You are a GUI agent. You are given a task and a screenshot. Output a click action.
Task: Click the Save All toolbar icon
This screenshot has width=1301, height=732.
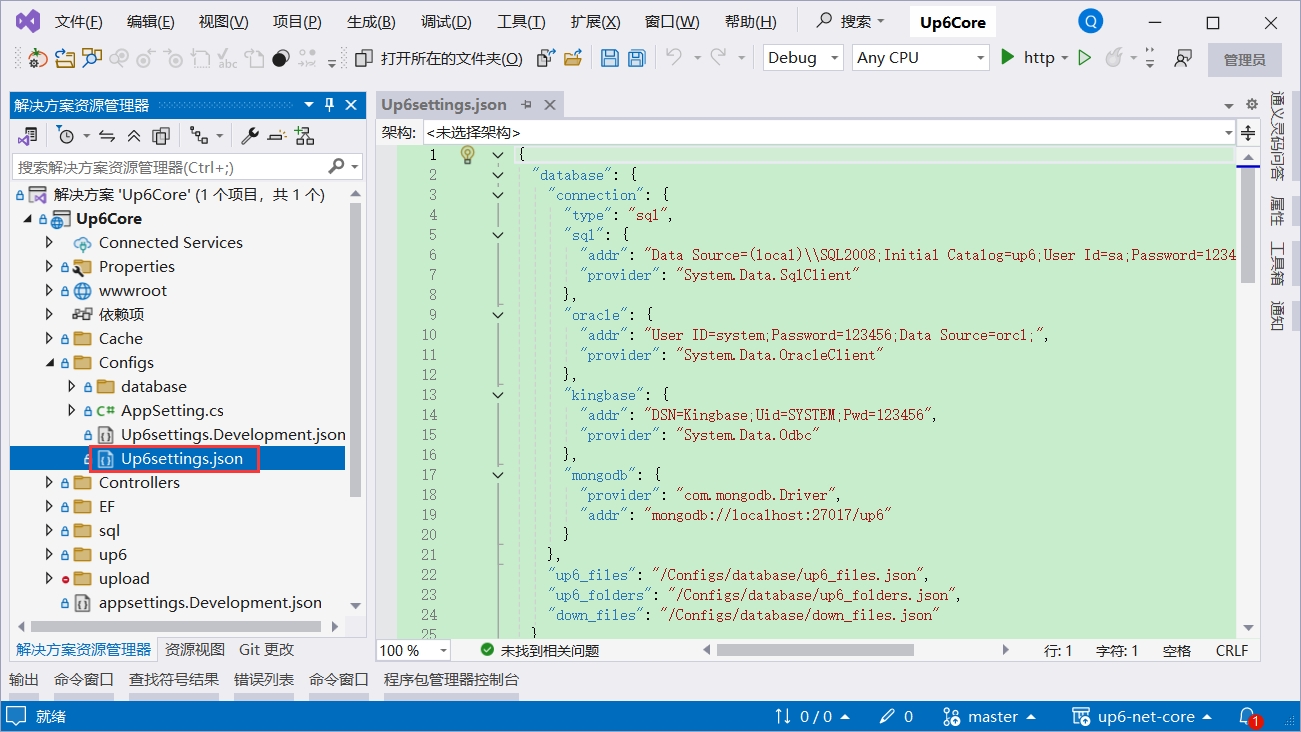[636, 58]
